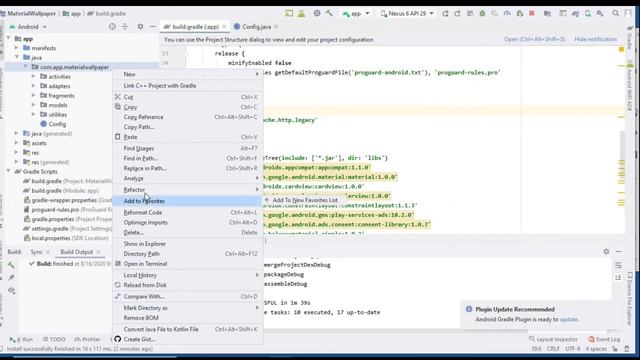Click the 4 spaces indent setting
Image resolution: width=640 pixels, height=360 pixels.
pyautogui.click(x=596, y=349)
